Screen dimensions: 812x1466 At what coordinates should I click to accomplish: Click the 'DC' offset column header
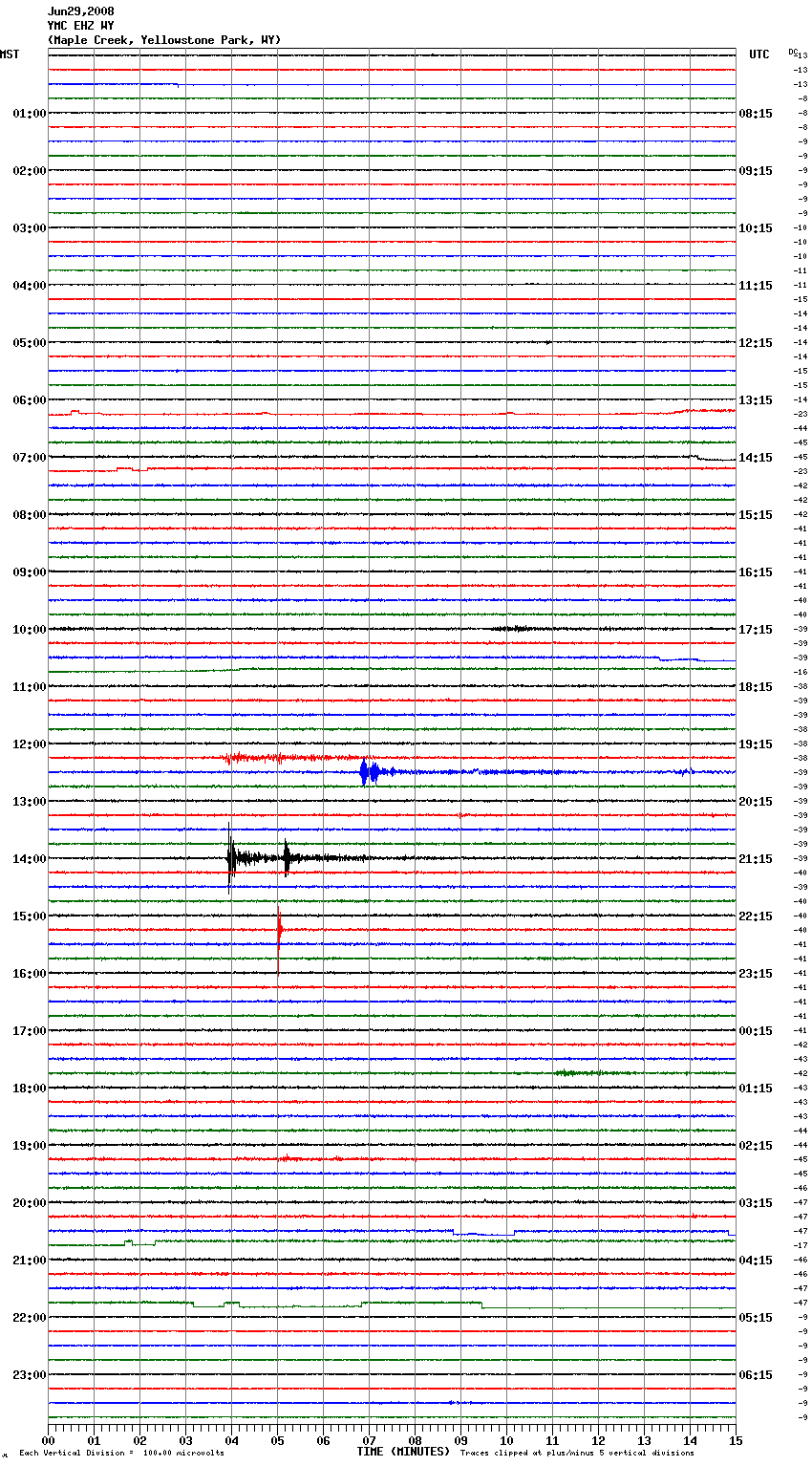point(793,52)
